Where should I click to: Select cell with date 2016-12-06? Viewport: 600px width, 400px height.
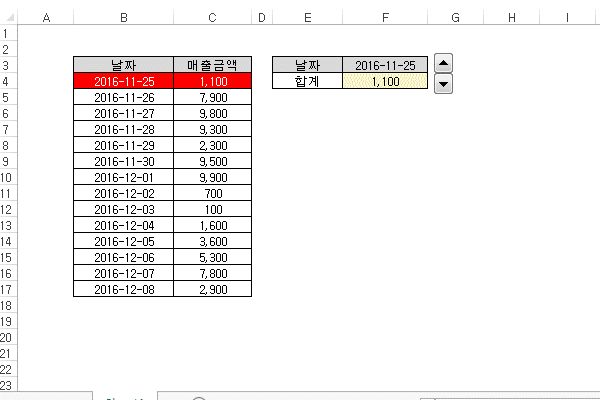[x=124, y=257]
